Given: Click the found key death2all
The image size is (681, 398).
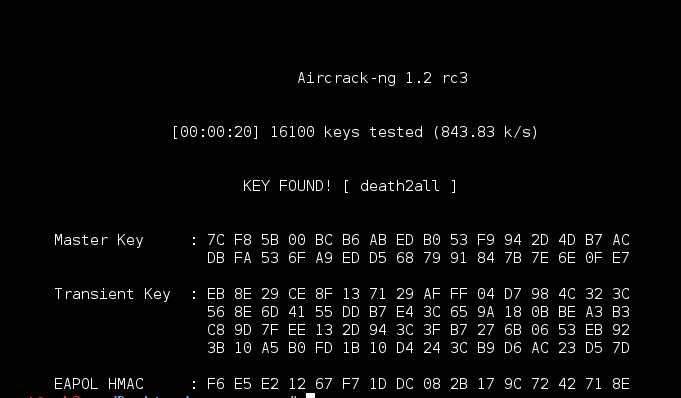Looking at the screenshot, I should 400,186.
